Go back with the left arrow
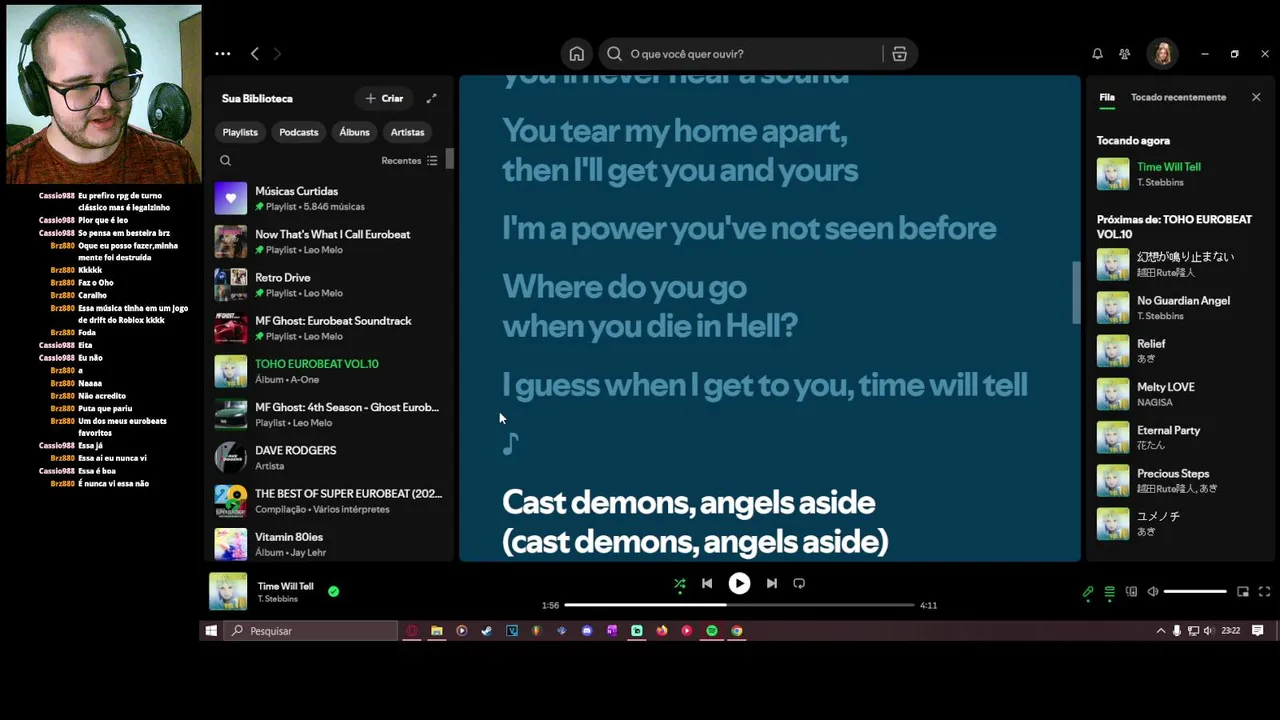Screen dimensions: 1280x720 pyautogui.click(x=255, y=54)
